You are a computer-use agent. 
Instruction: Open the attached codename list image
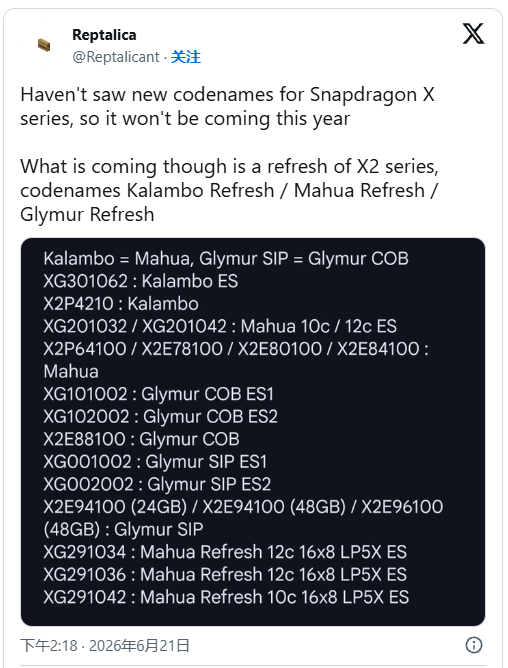click(x=253, y=432)
